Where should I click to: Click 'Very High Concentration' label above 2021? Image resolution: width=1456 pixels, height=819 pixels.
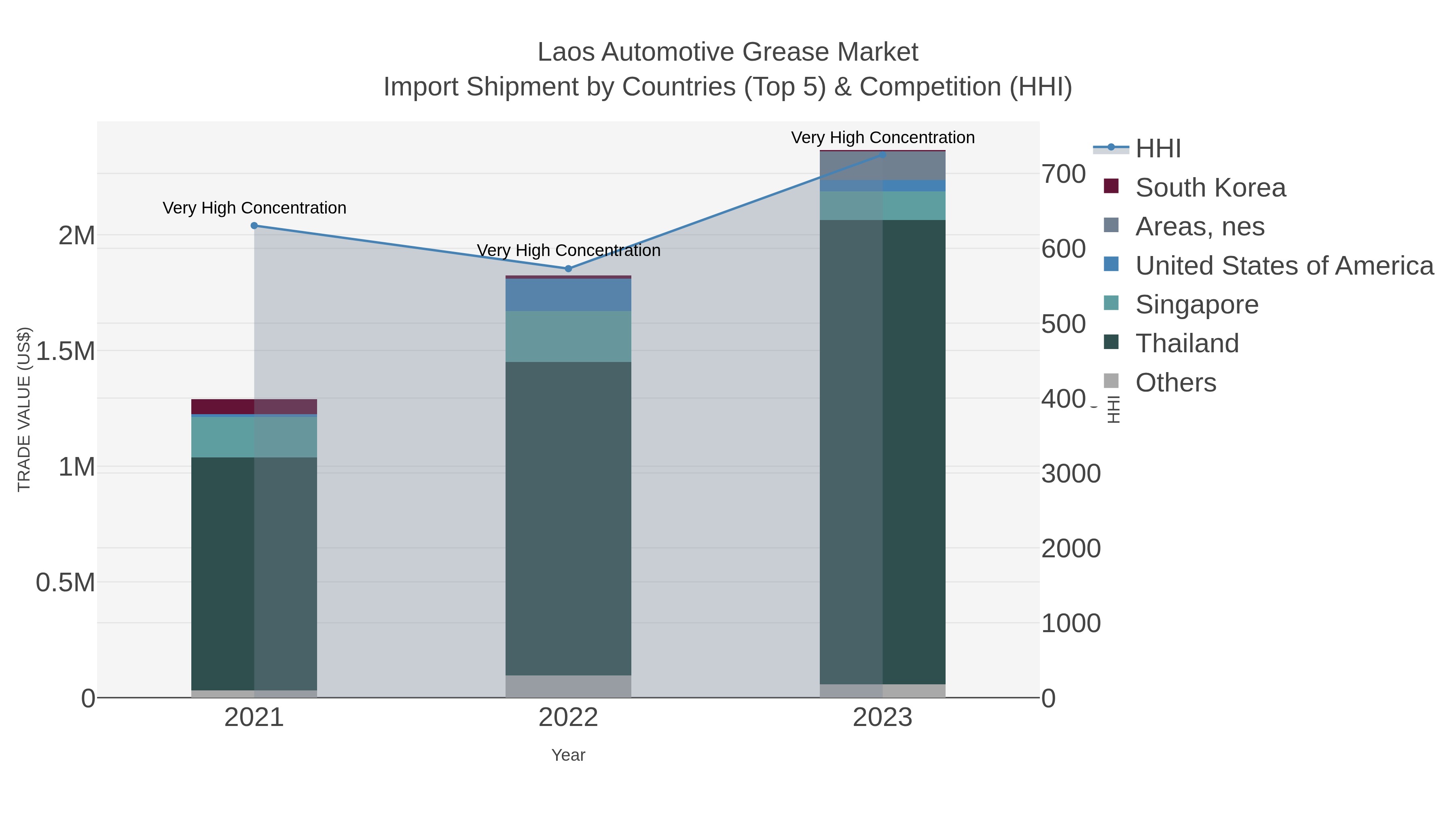[x=254, y=208]
